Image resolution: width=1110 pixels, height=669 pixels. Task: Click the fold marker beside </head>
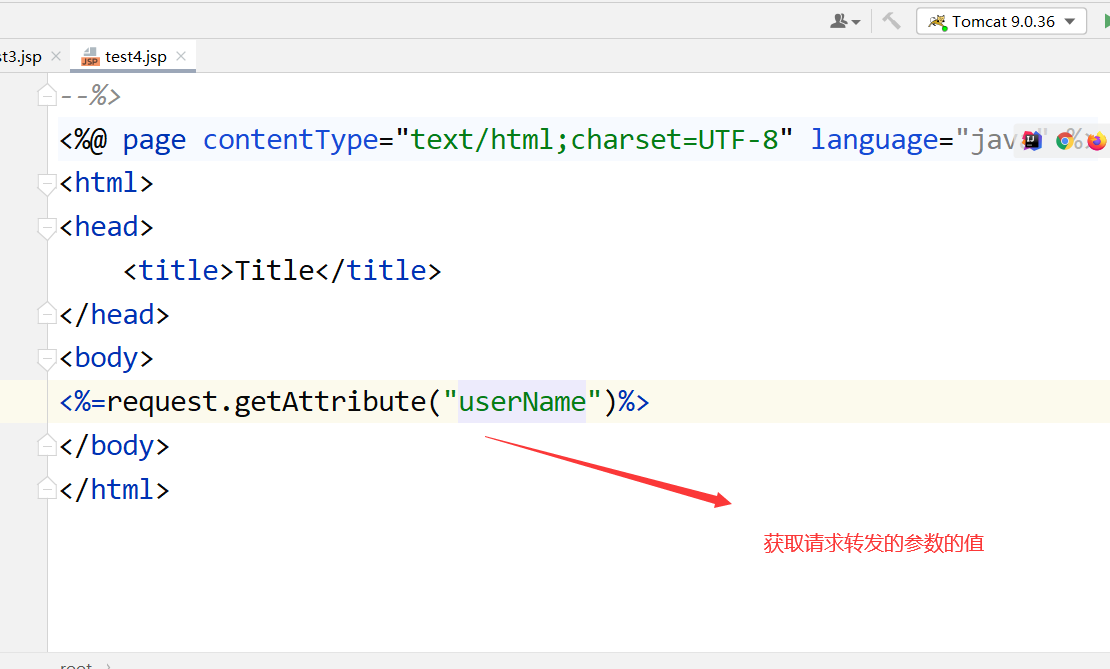tap(47, 314)
